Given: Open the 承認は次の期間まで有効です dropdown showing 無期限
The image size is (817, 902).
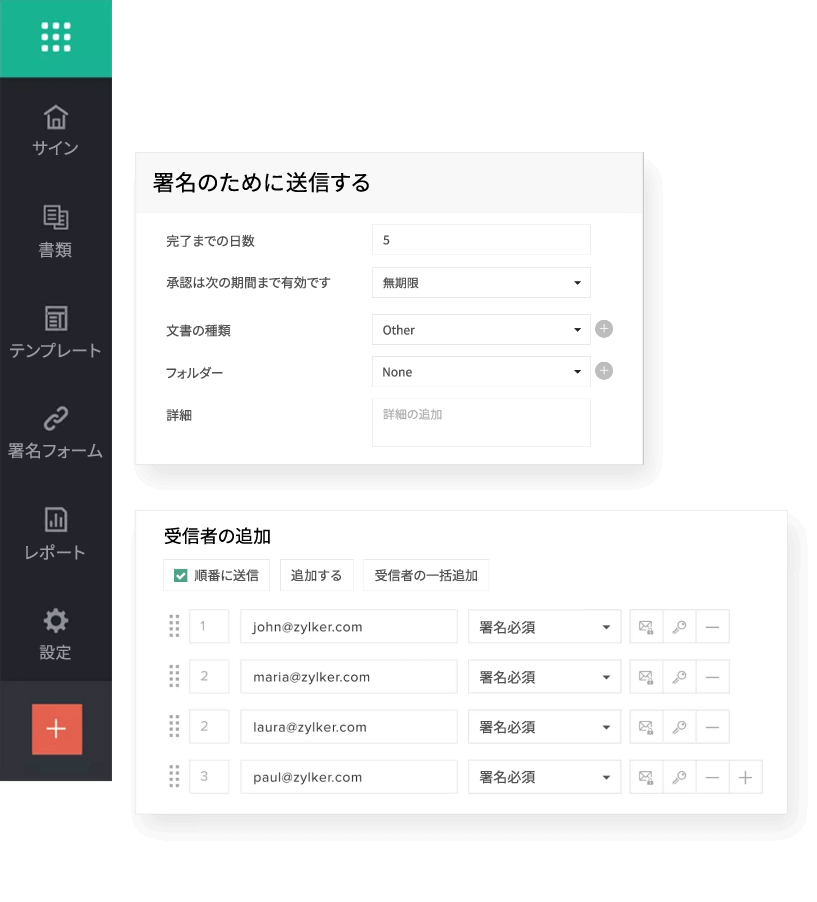Looking at the screenshot, I should click(x=481, y=282).
